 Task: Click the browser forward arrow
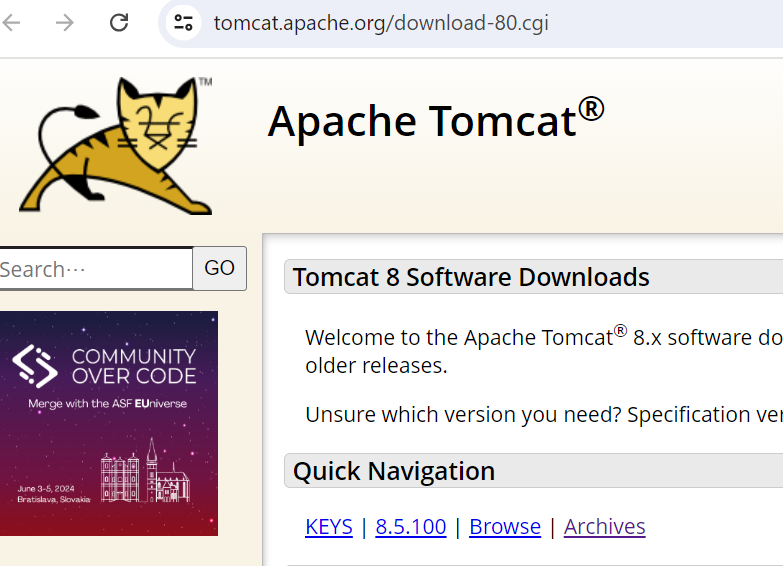(64, 23)
